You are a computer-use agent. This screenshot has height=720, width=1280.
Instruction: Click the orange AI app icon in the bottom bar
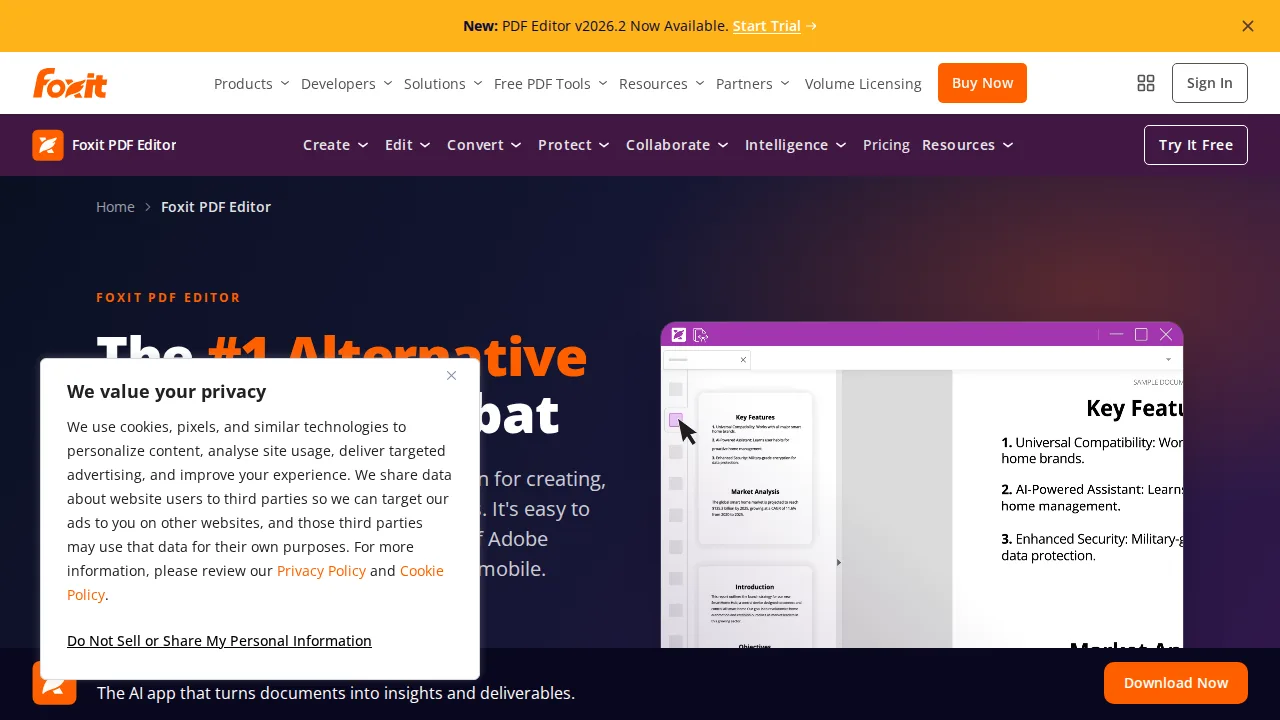point(55,684)
